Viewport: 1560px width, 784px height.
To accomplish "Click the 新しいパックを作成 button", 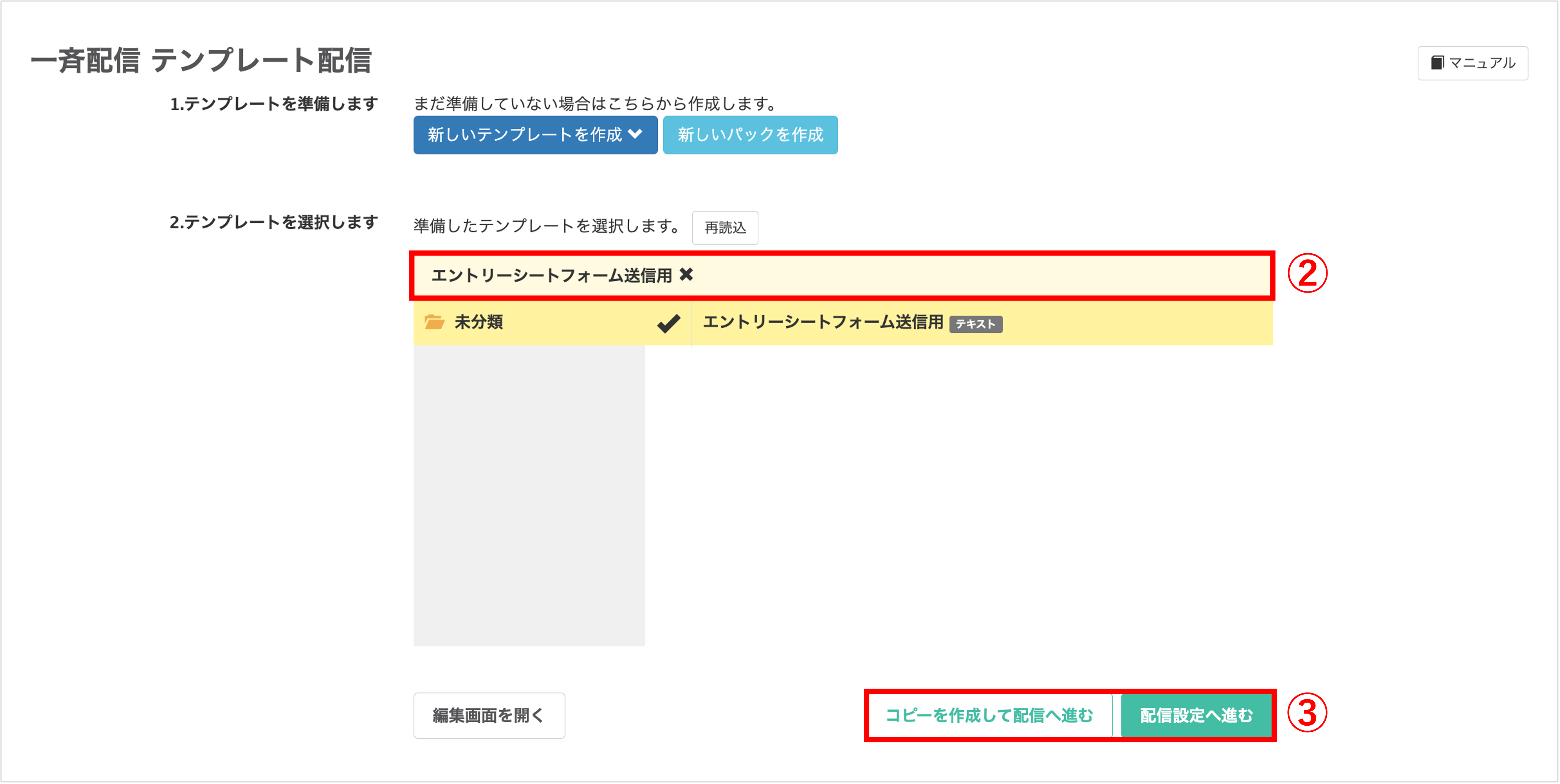I will click(750, 135).
